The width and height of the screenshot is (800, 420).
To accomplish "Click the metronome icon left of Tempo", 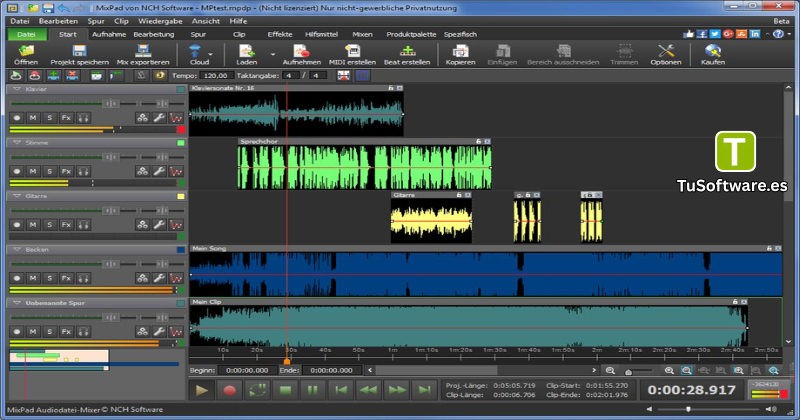I will coord(141,76).
